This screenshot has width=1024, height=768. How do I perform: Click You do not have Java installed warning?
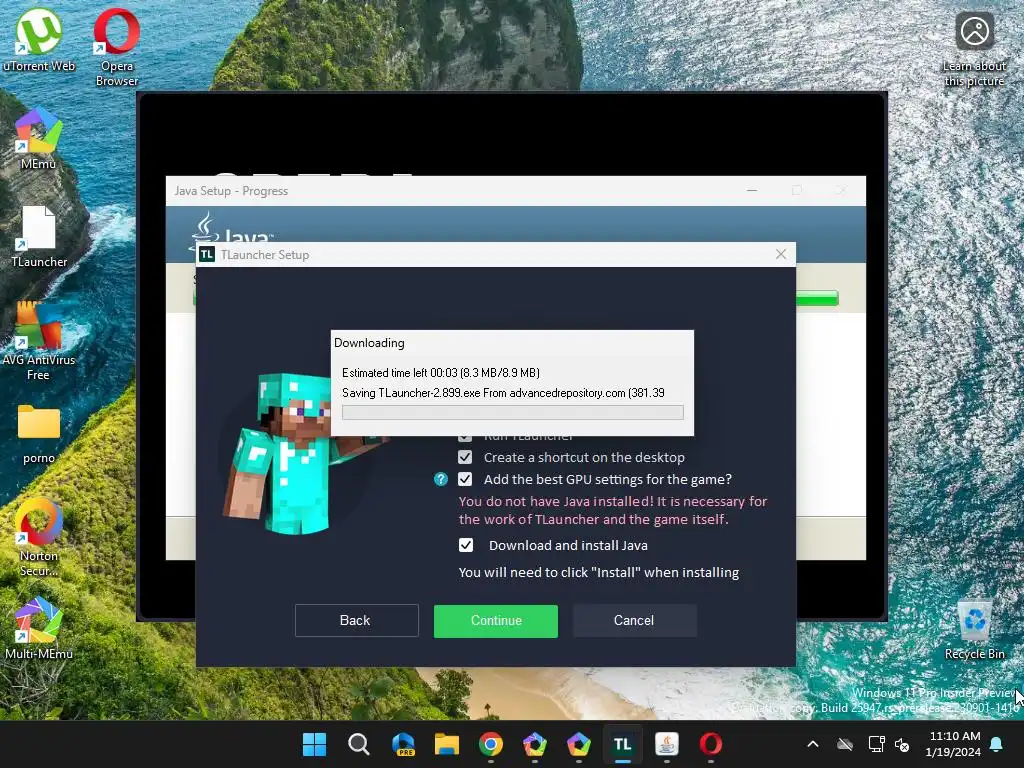[613, 510]
